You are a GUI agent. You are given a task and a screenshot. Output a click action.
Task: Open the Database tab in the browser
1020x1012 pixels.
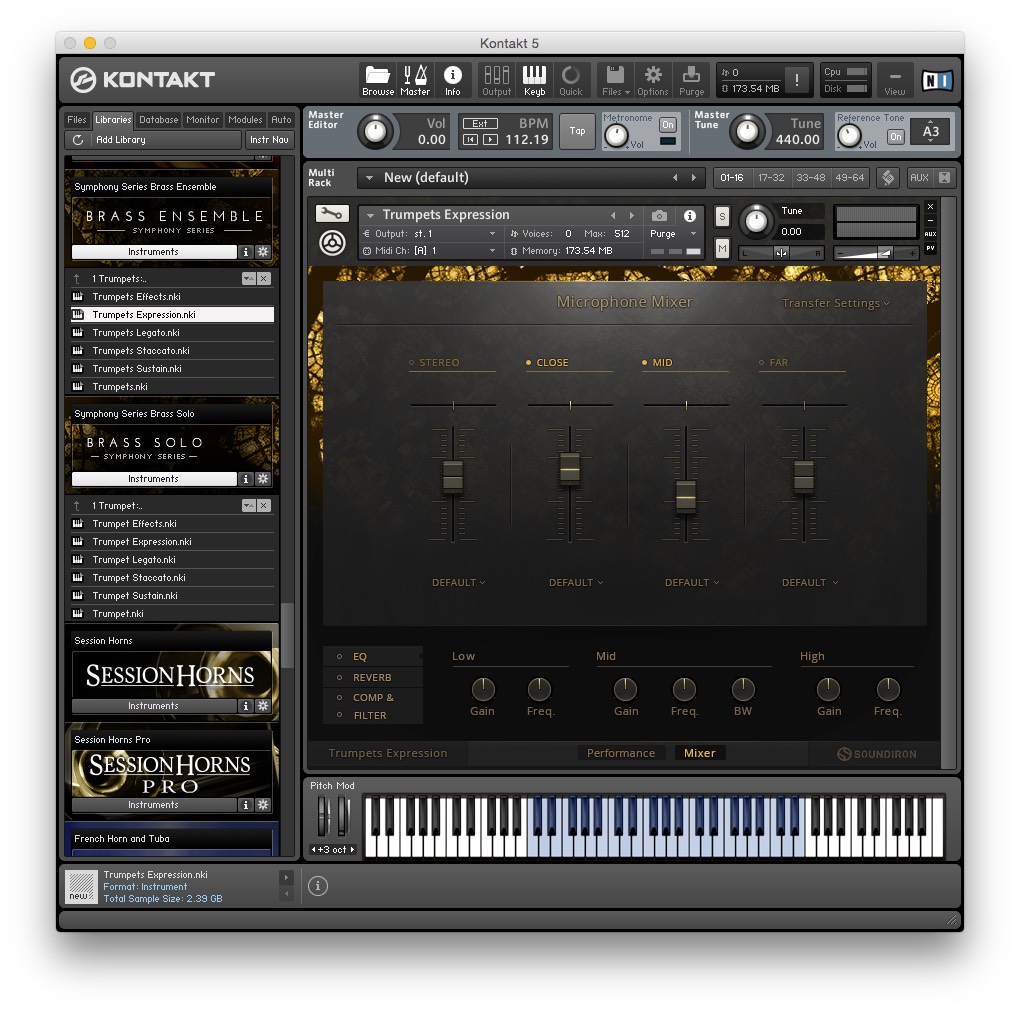tap(158, 119)
